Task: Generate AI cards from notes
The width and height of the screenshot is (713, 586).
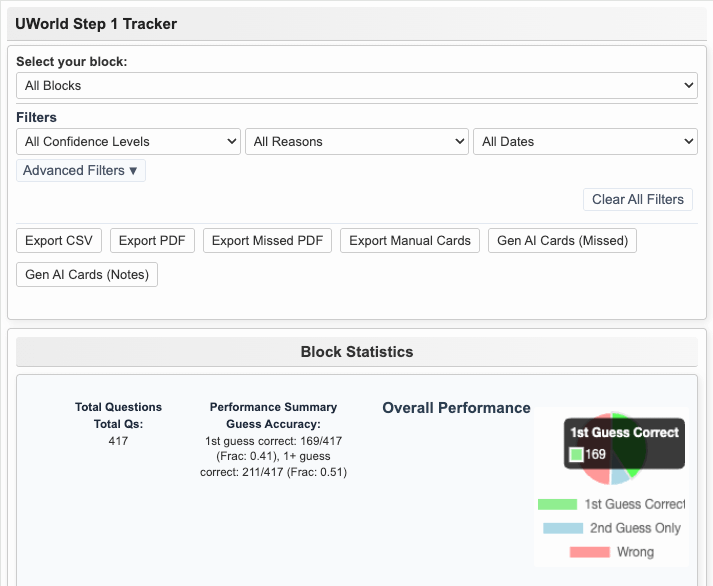Action: 87,275
